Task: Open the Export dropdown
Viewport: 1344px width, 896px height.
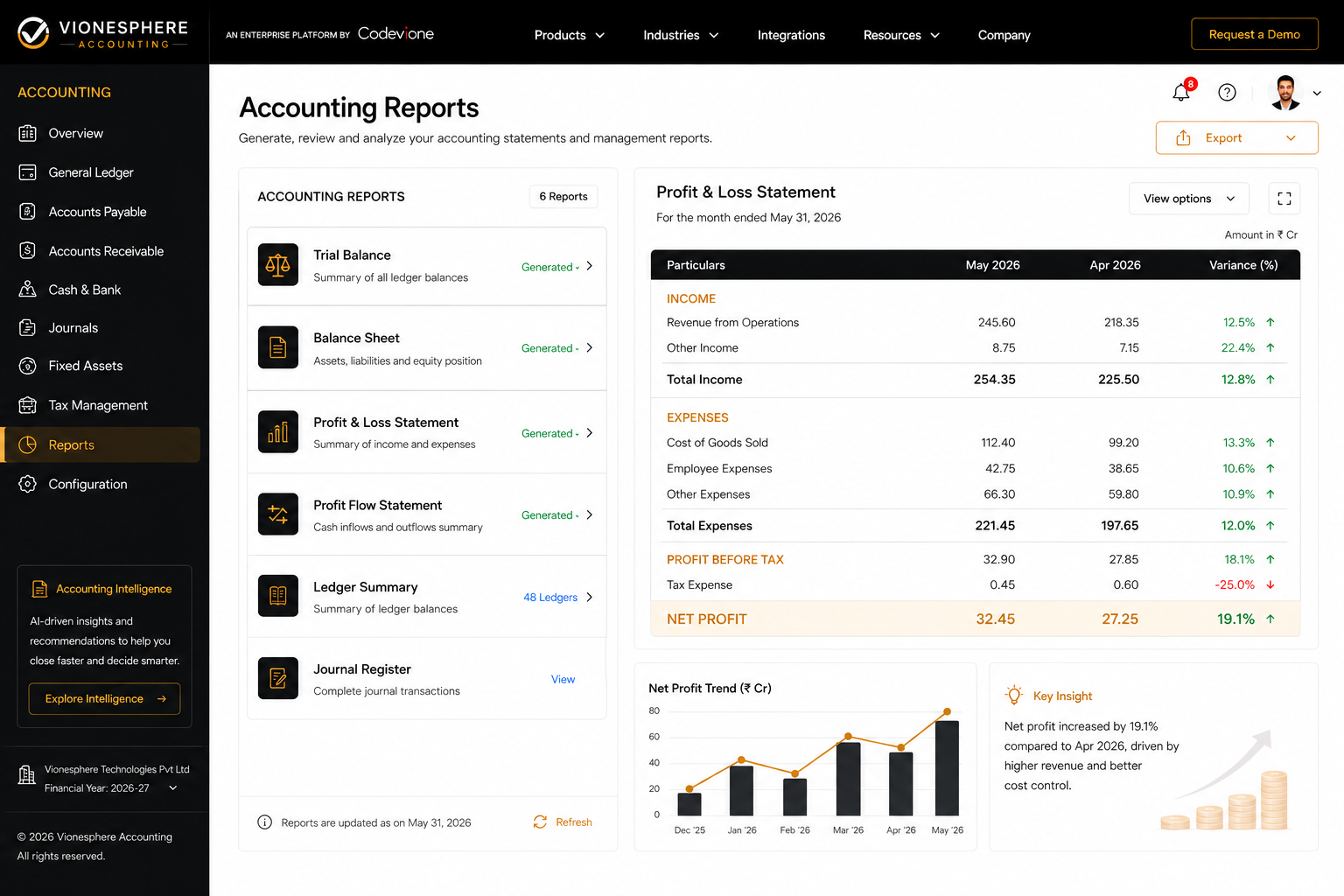Action: tap(1236, 138)
